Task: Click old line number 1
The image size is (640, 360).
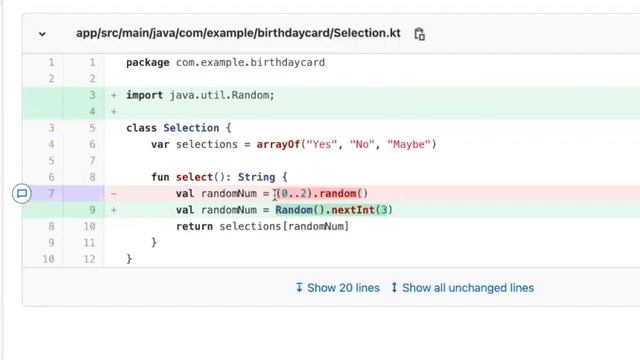Action: (x=51, y=62)
